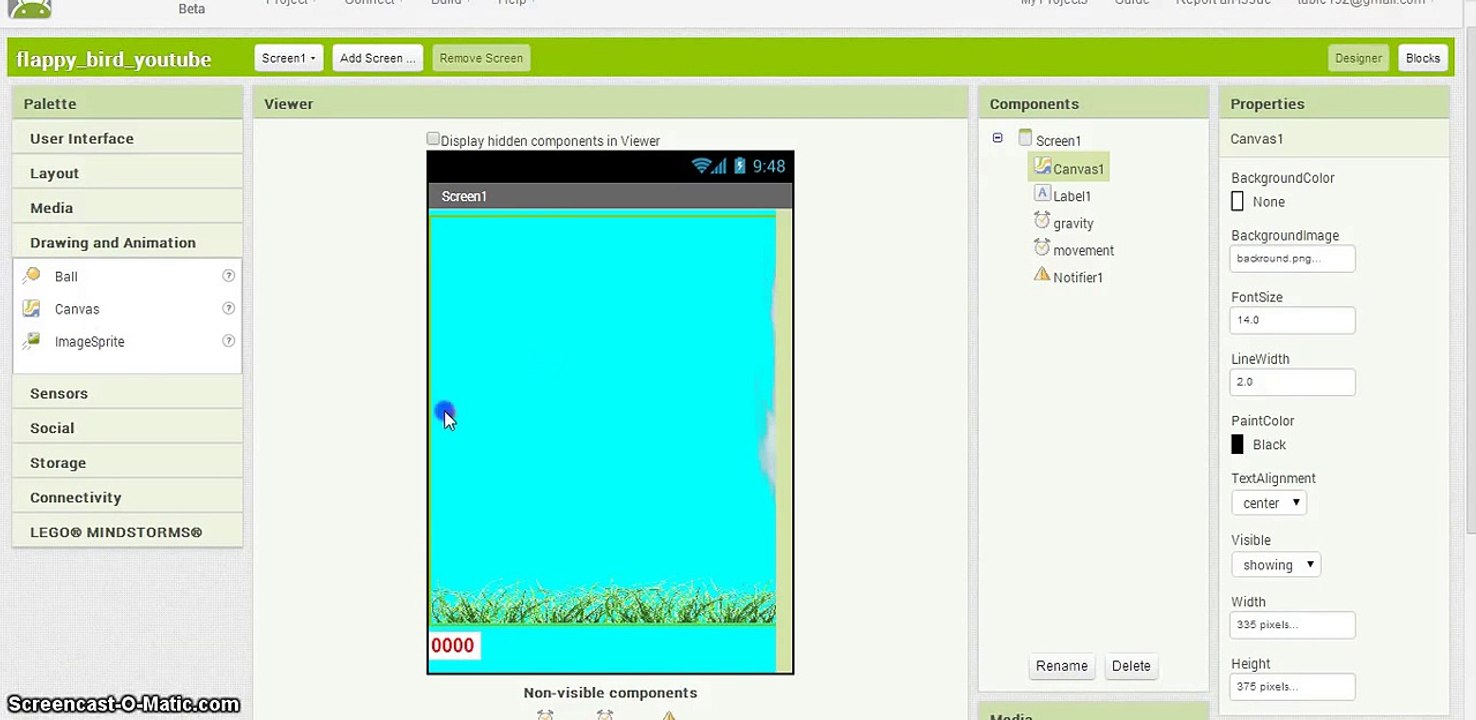The height and width of the screenshot is (720, 1476).
Task: Expand the Storage palette section
Action: coord(127,463)
